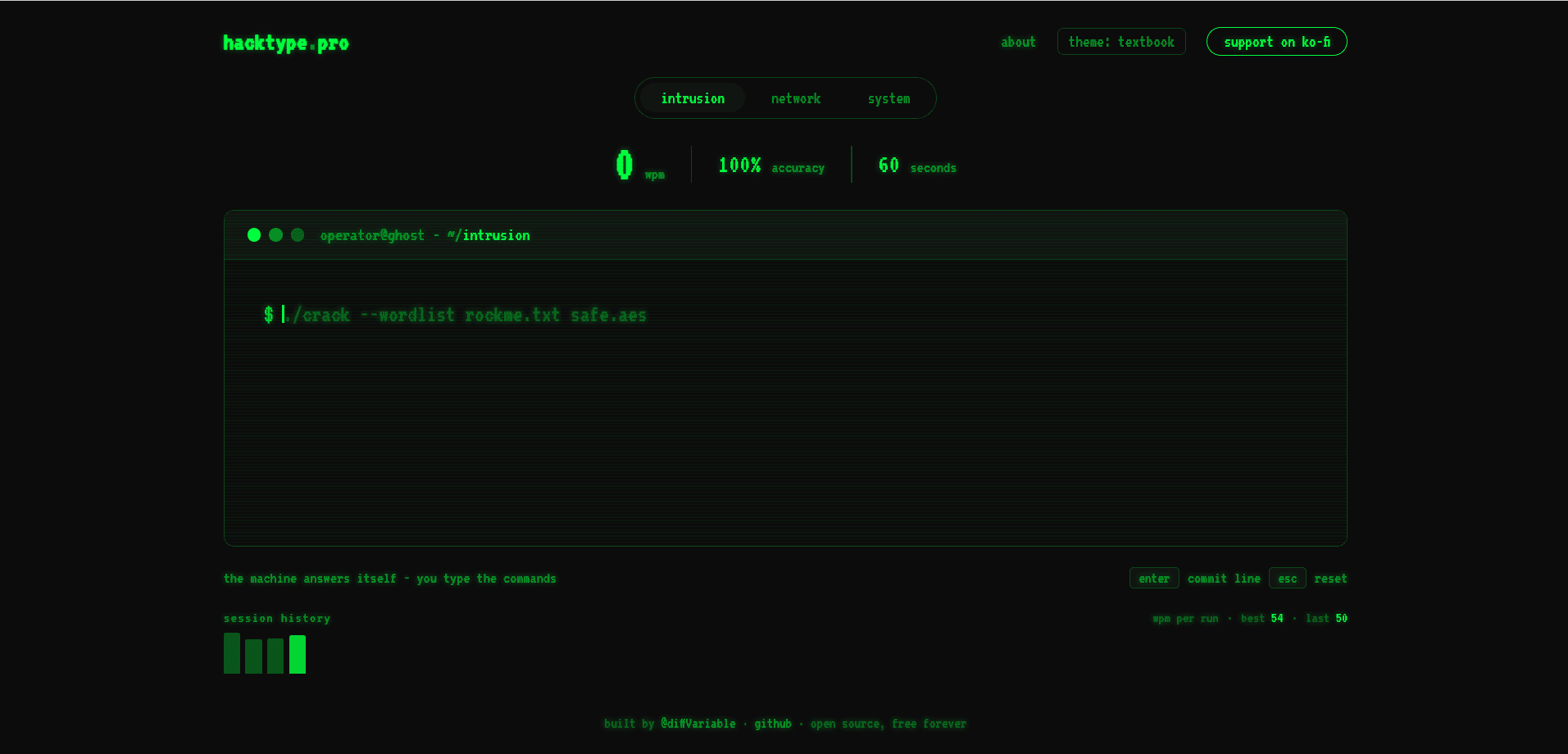Open the @diffVariable author link
The image size is (1568, 754).
point(698,724)
